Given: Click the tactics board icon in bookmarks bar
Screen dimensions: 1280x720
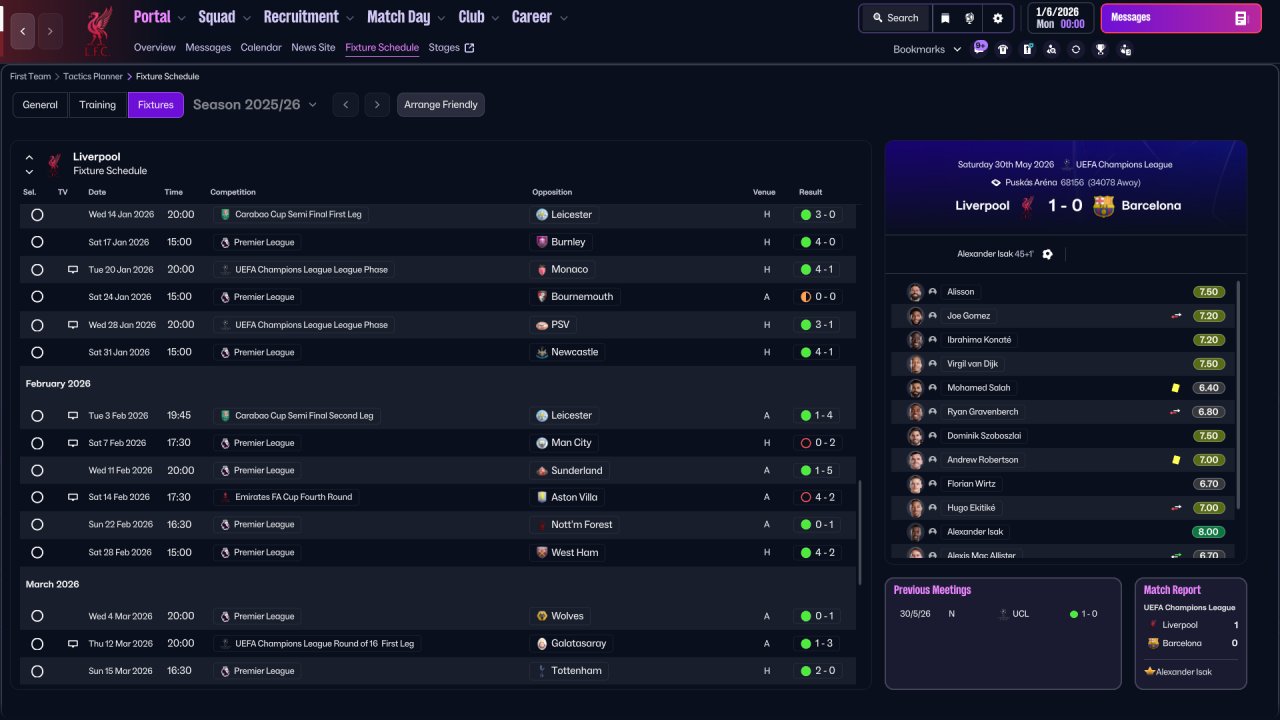Looking at the screenshot, I should [1027, 49].
